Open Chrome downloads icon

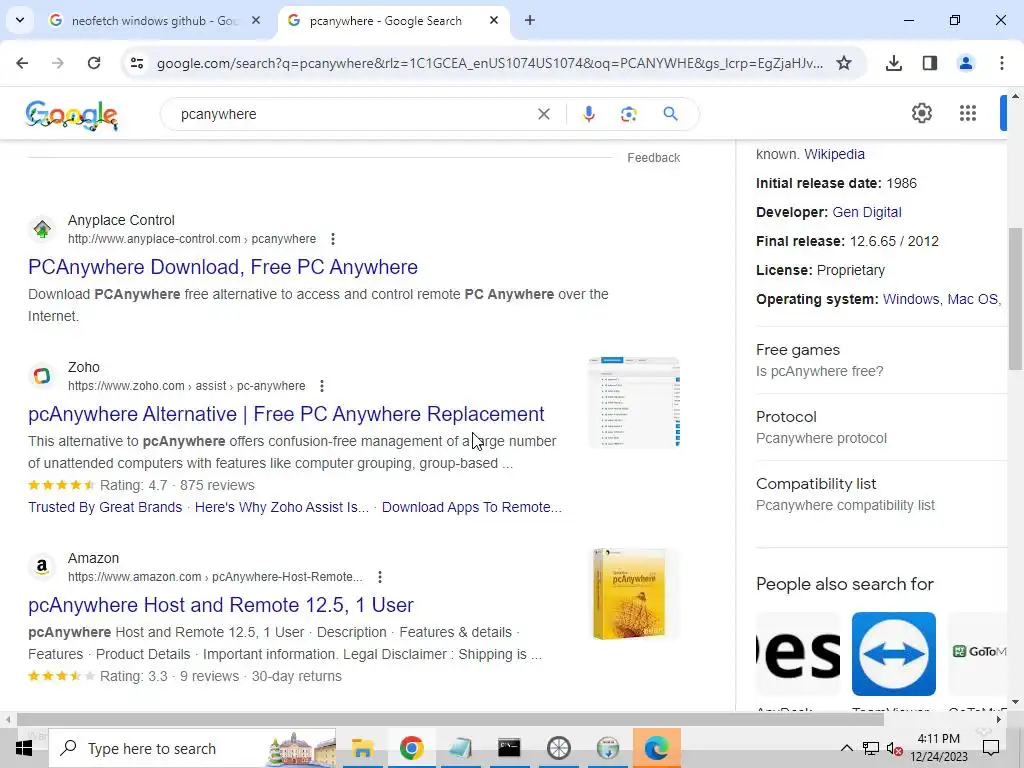coord(893,63)
